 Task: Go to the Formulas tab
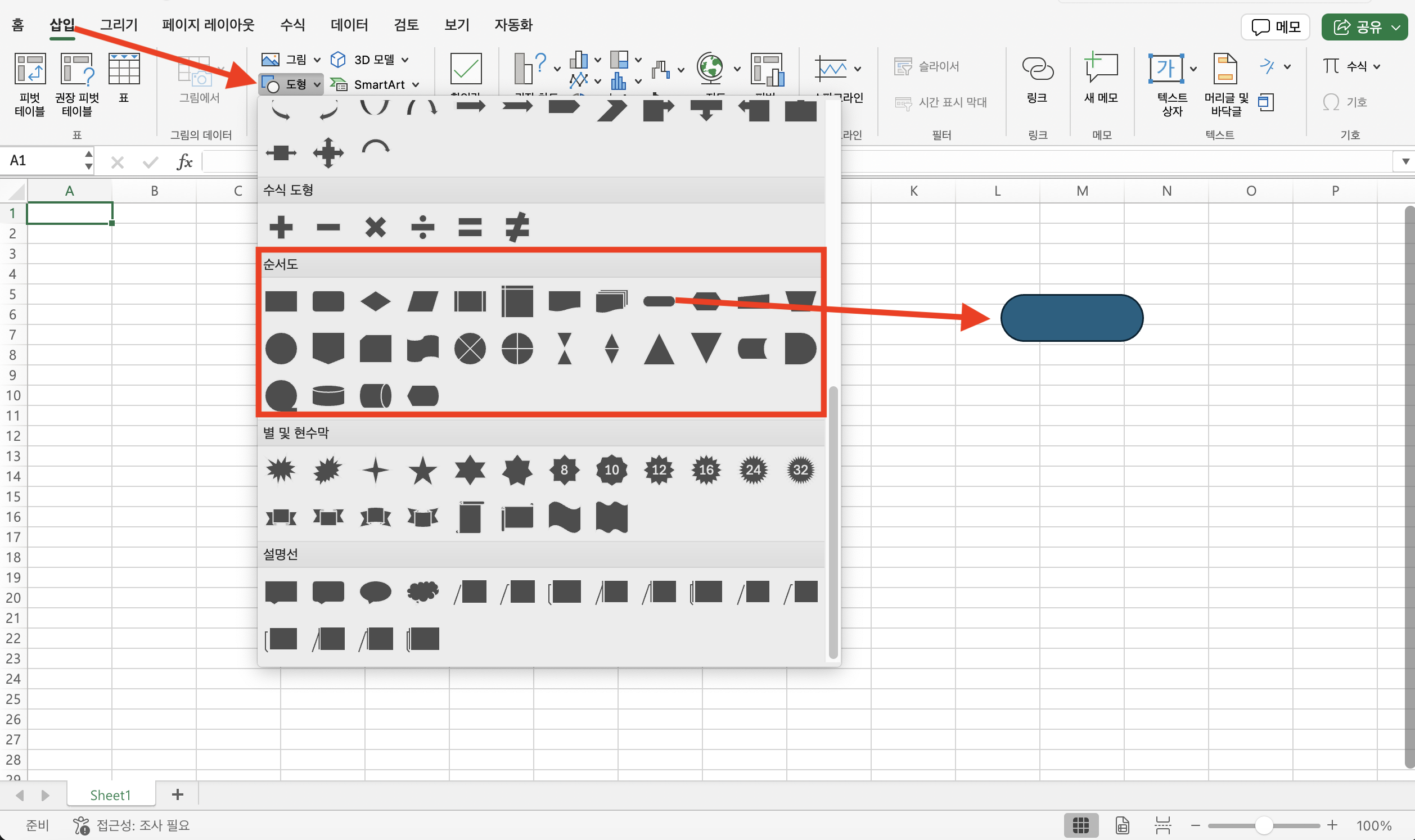tap(292, 25)
